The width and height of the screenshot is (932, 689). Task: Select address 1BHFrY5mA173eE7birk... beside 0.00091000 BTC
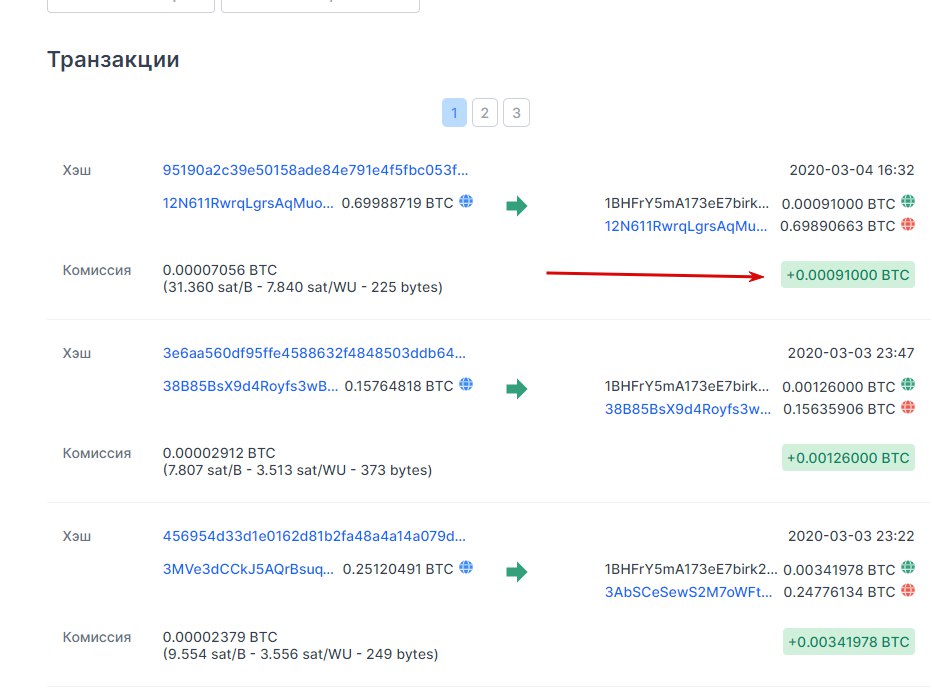click(x=687, y=203)
